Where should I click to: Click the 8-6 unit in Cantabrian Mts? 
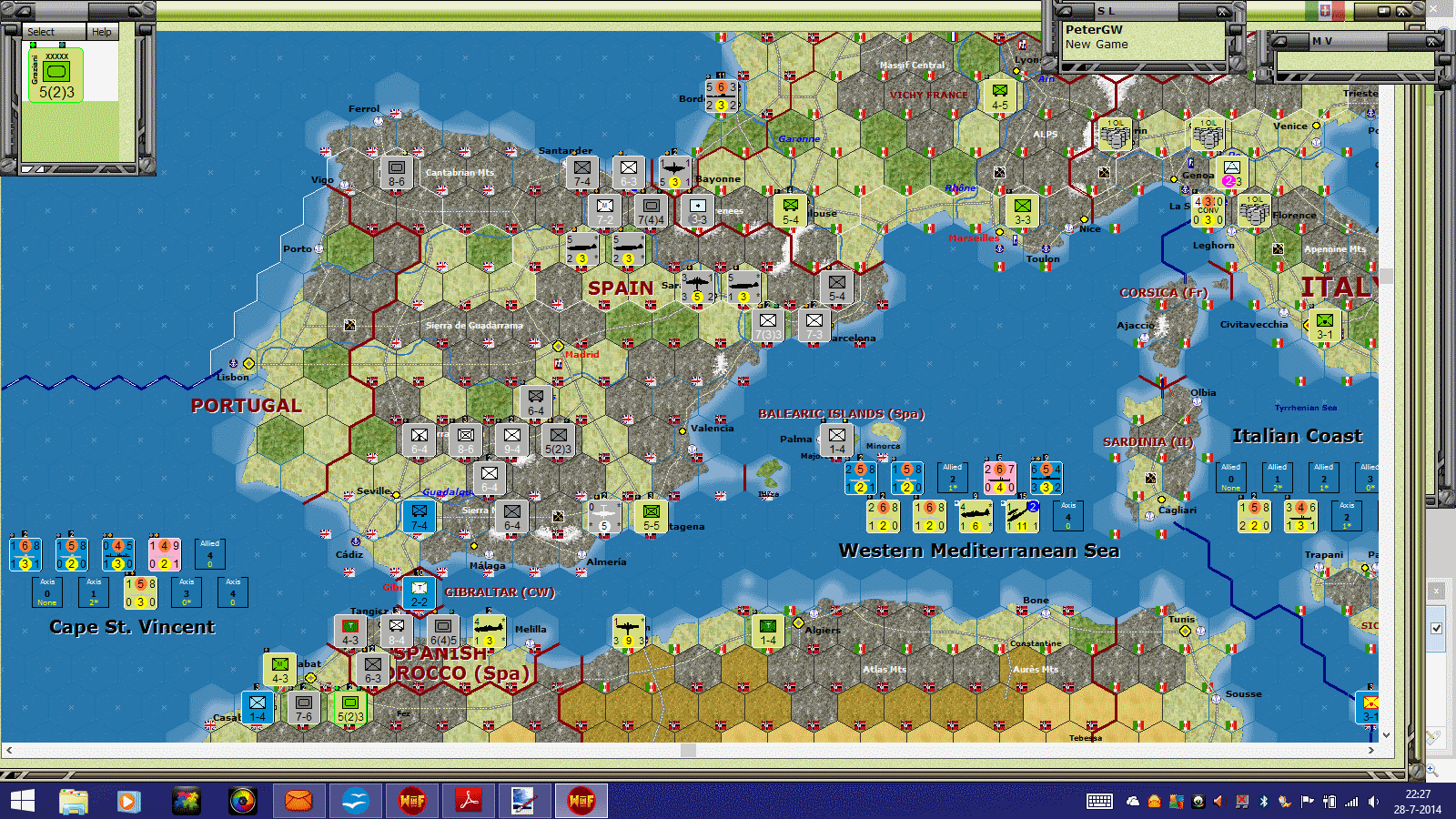coord(397,172)
